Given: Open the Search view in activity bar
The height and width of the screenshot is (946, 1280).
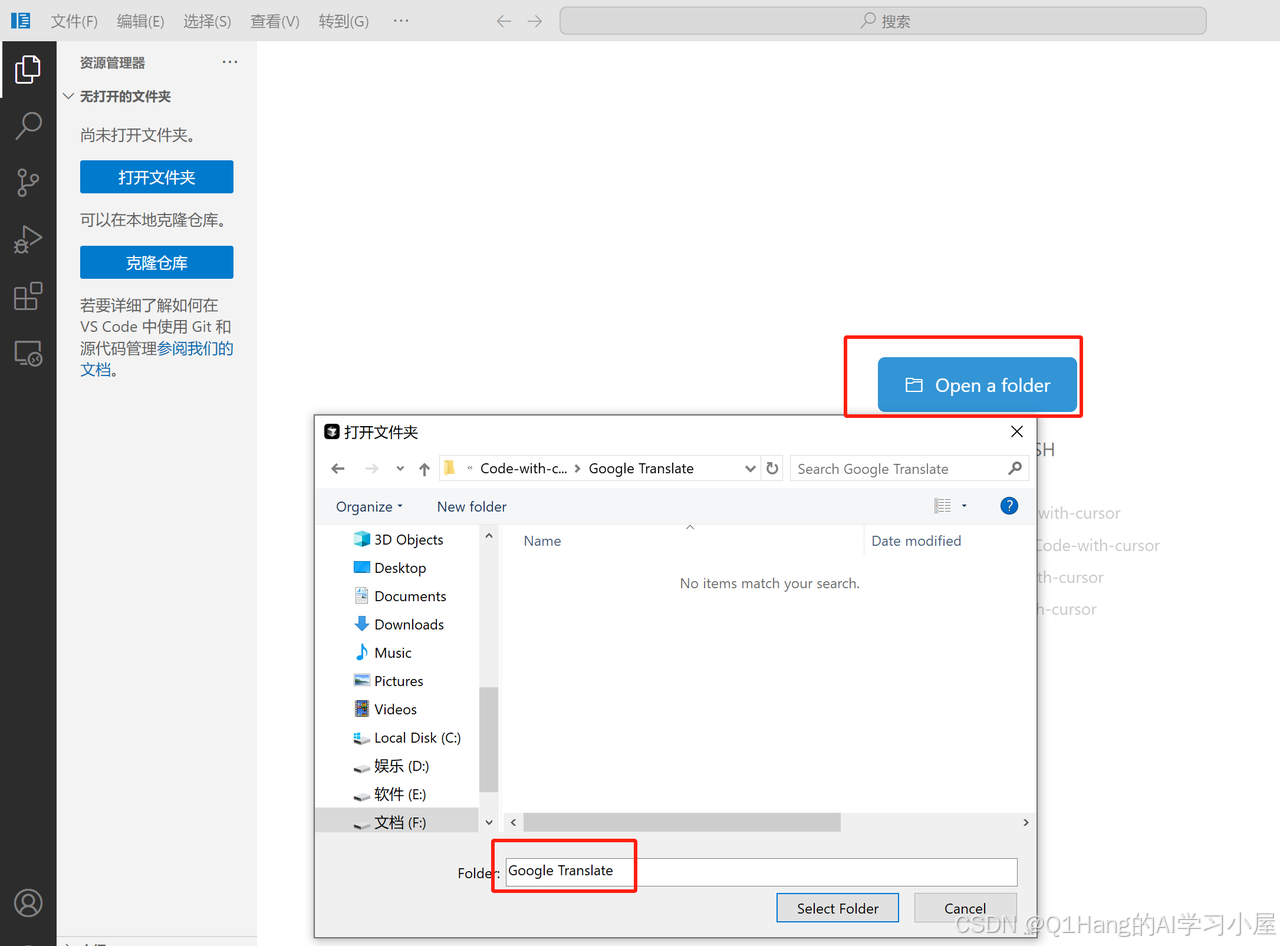Looking at the screenshot, I should click(28, 125).
